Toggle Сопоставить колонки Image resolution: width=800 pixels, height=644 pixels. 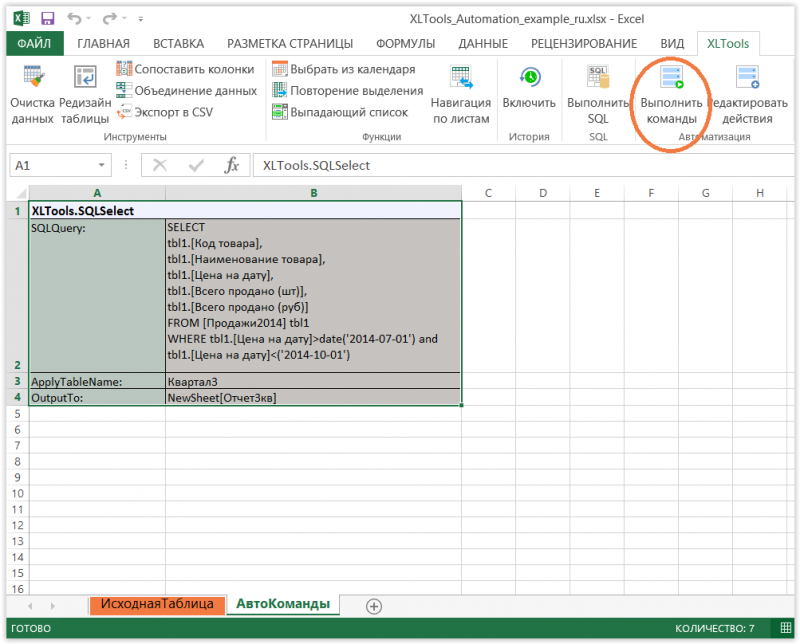click(180, 68)
